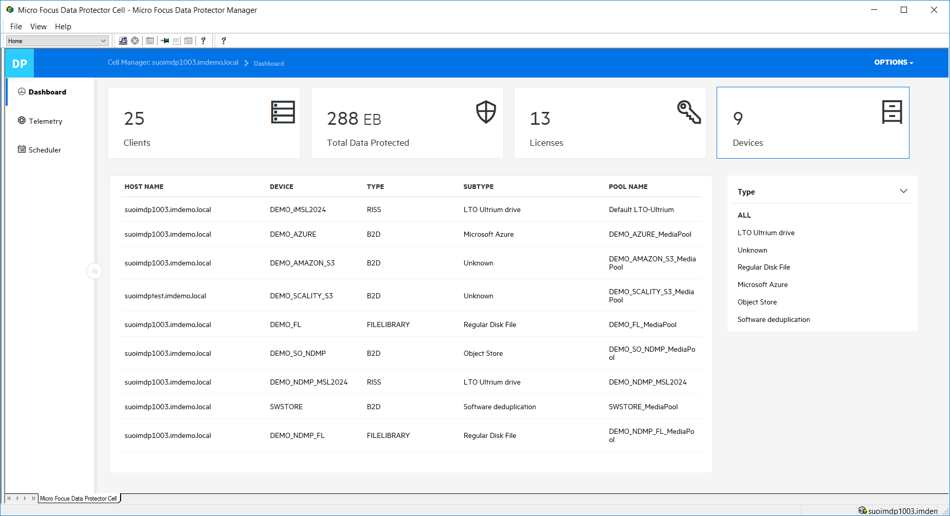Screen dimensions: 950x516
Task: Click the SUBTYPE column header
Action: [x=478, y=187]
